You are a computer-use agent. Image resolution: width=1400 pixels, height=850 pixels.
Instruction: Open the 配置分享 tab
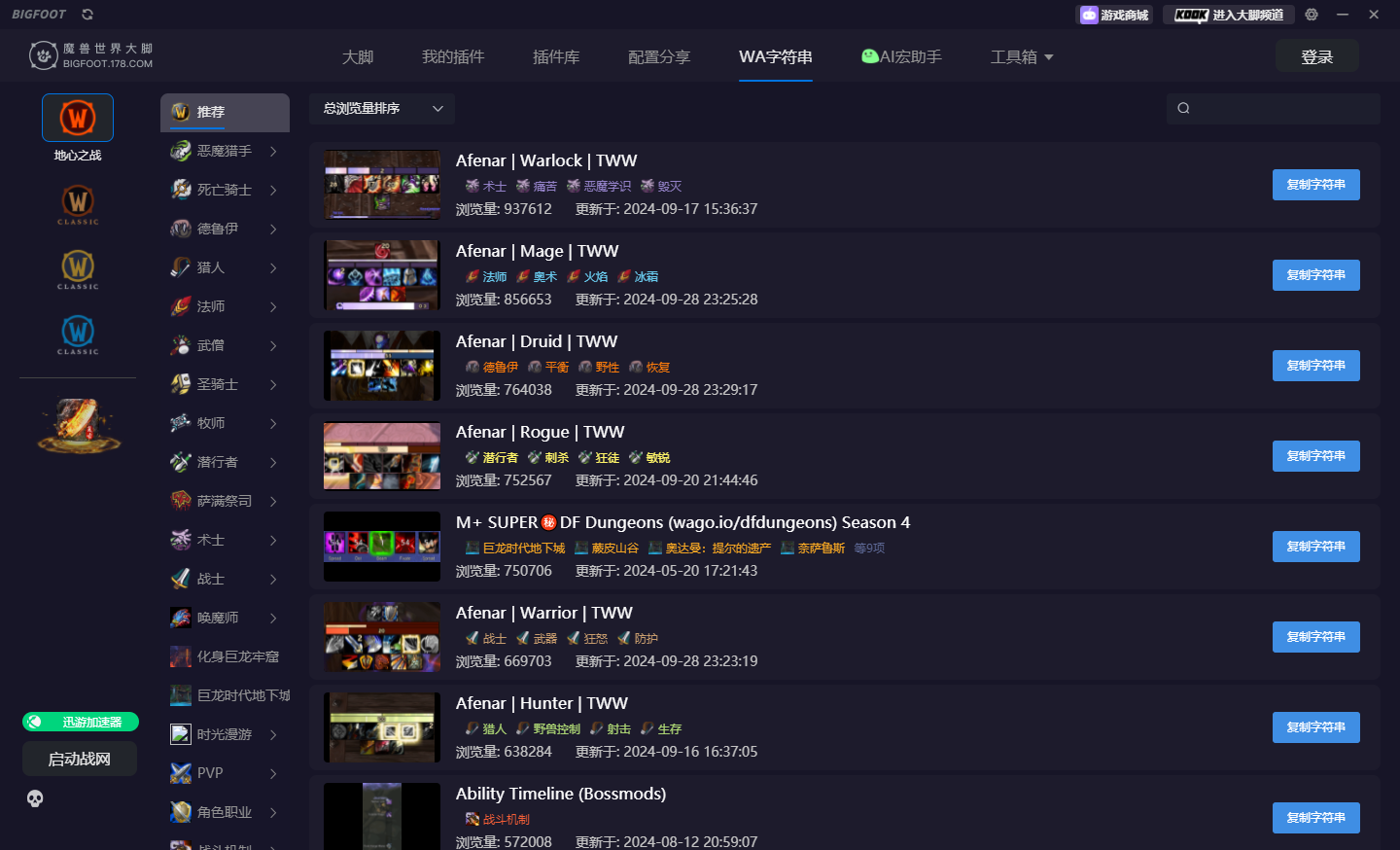tap(659, 56)
